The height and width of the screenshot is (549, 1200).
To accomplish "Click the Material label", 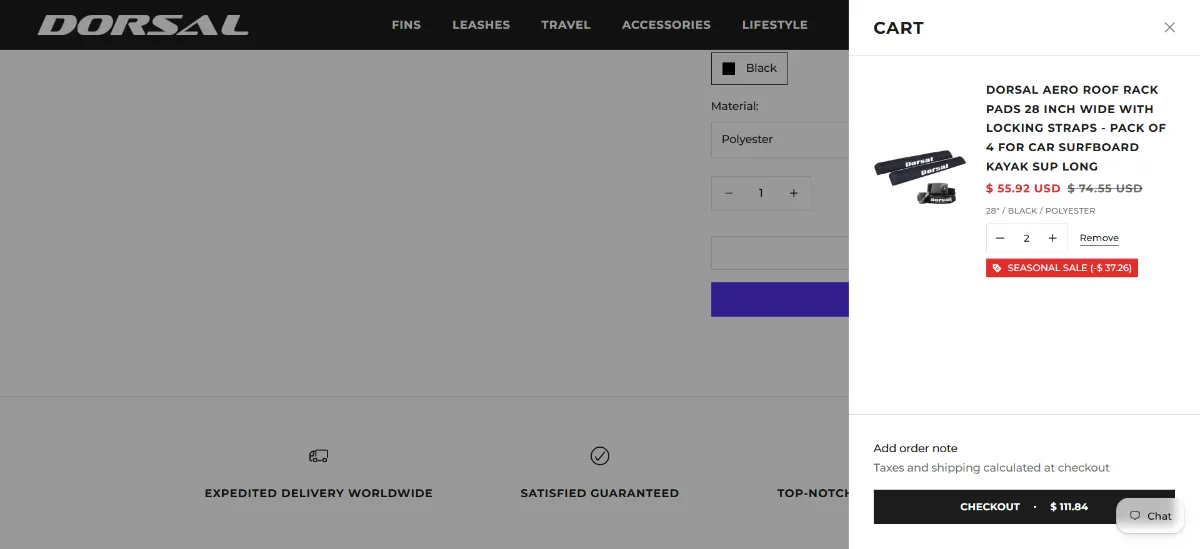I will pos(735,106).
